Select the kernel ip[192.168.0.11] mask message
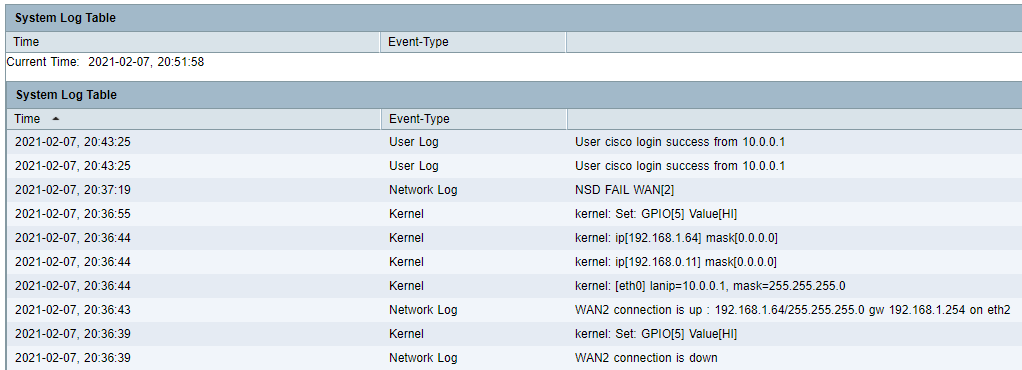The height and width of the screenshot is (370, 1022). coord(675,262)
